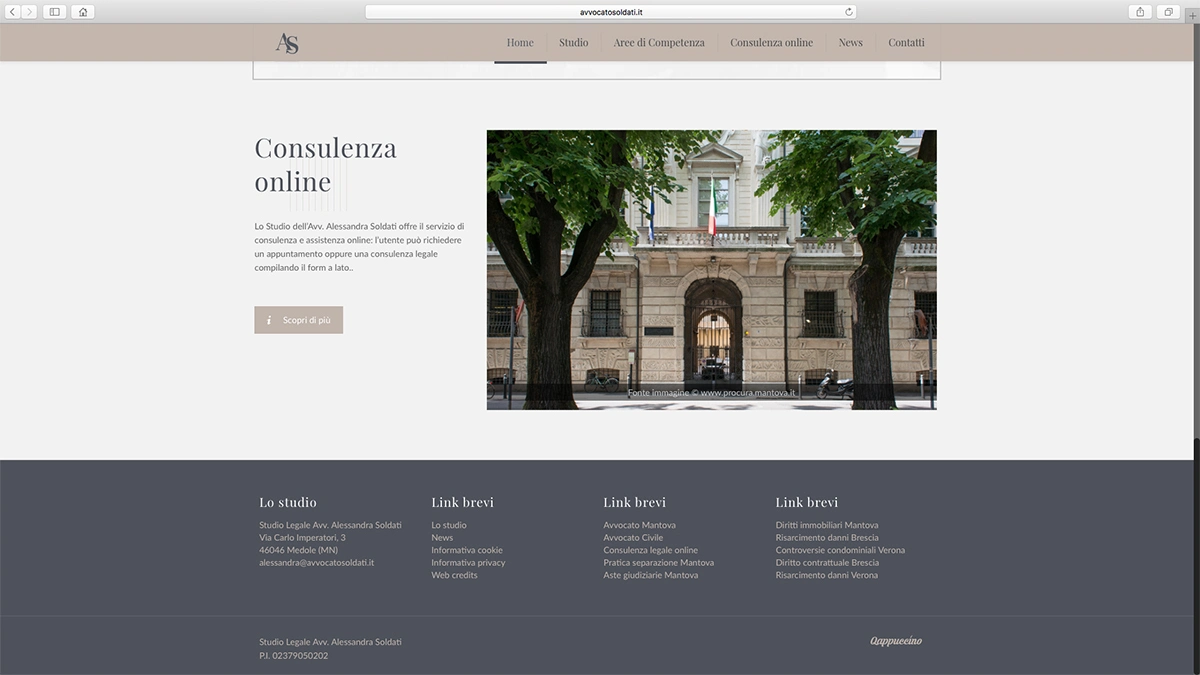1200x675 pixels.
Task: Open the Avvocato Mantova footer link
Action: tap(639, 525)
